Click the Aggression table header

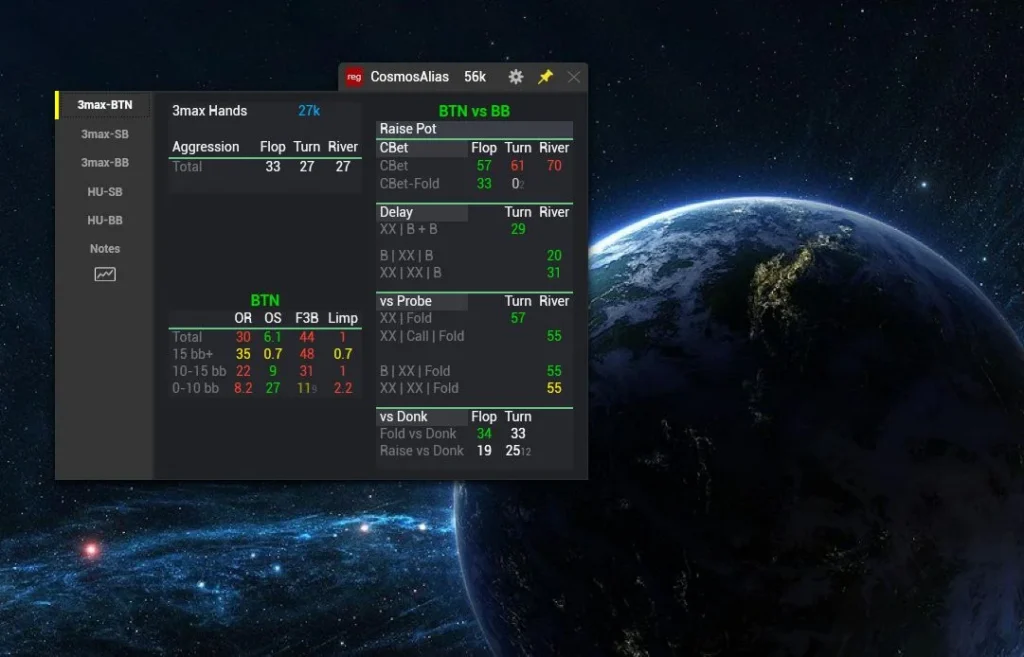click(206, 147)
